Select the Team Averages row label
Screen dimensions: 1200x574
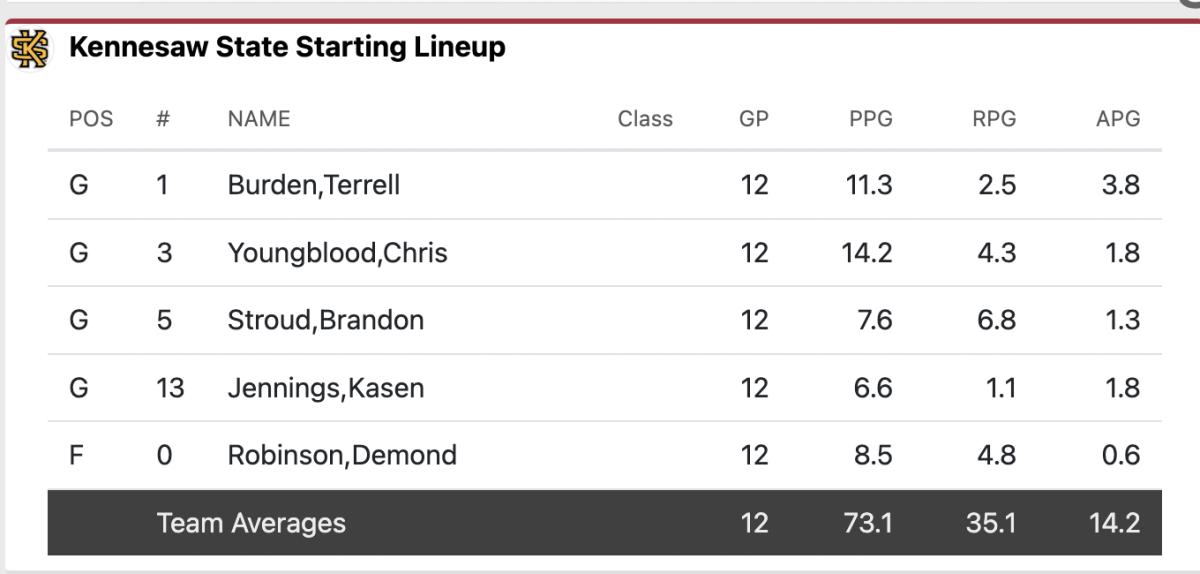point(251,522)
